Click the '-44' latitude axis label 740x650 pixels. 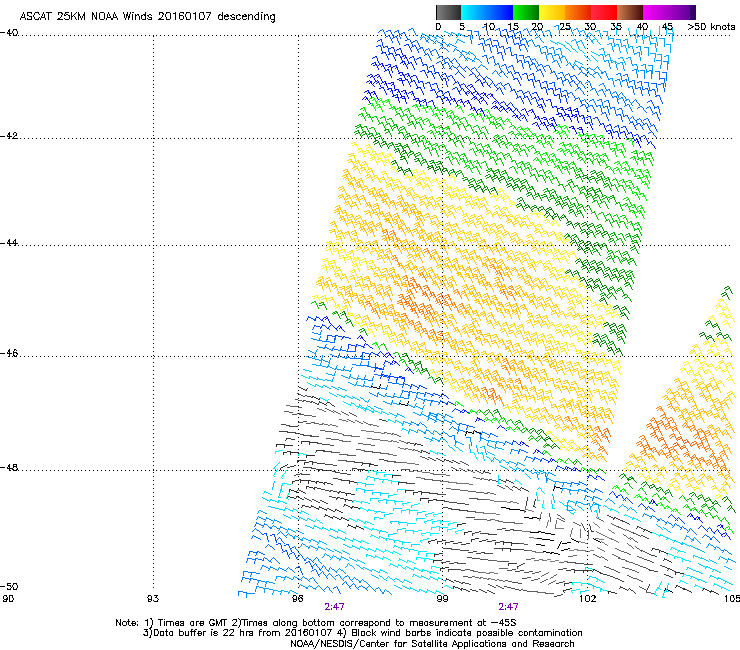pyautogui.click(x=9, y=243)
